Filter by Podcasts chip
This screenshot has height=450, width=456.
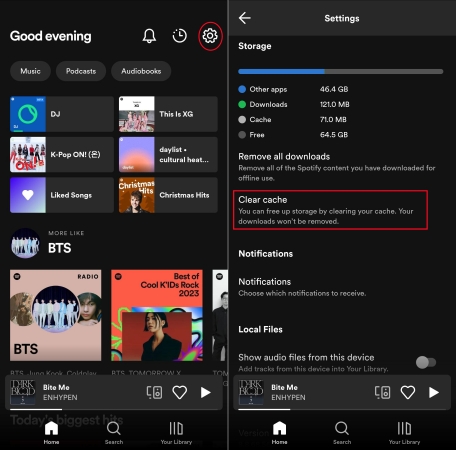point(81,71)
